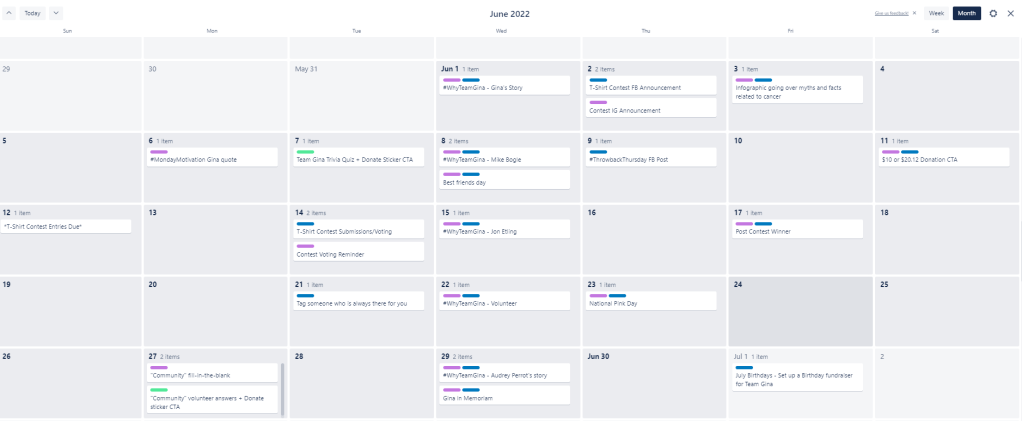The width and height of the screenshot is (1022, 421).
Task: Close the calendar view
Action: coord(1010,13)
